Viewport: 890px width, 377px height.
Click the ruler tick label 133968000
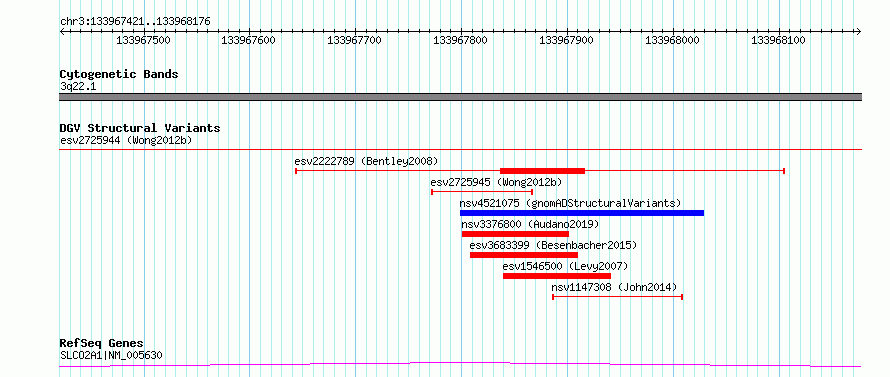673,41
